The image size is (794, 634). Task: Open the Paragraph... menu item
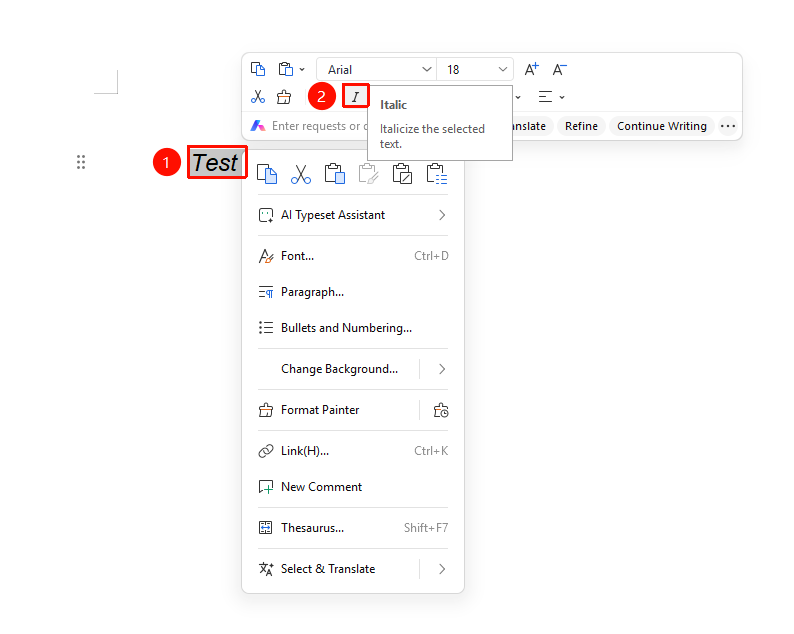(x=353, y=292)
